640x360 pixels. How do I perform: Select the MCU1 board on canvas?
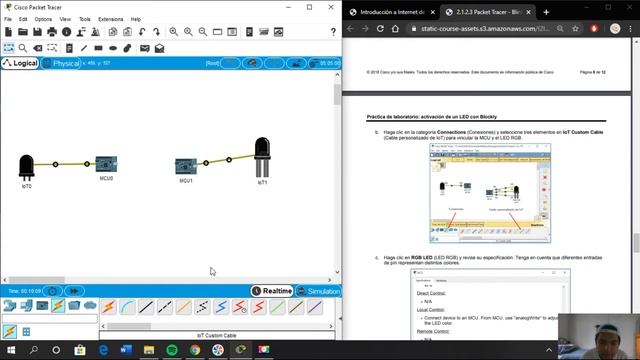pyautogui.click(x=186, y=166)
